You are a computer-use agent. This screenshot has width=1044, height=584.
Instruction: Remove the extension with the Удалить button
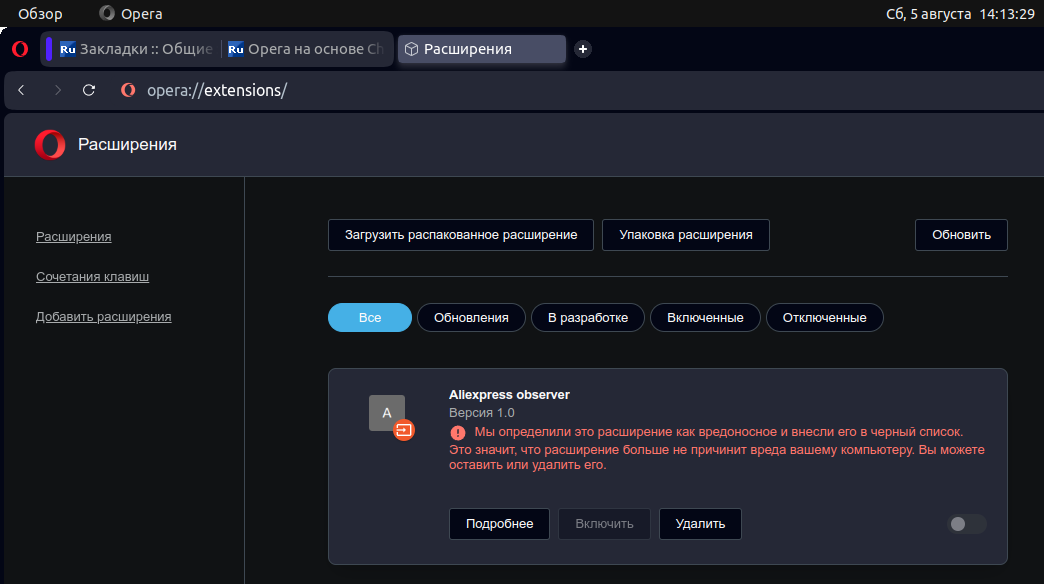click(x=700, y=524)
